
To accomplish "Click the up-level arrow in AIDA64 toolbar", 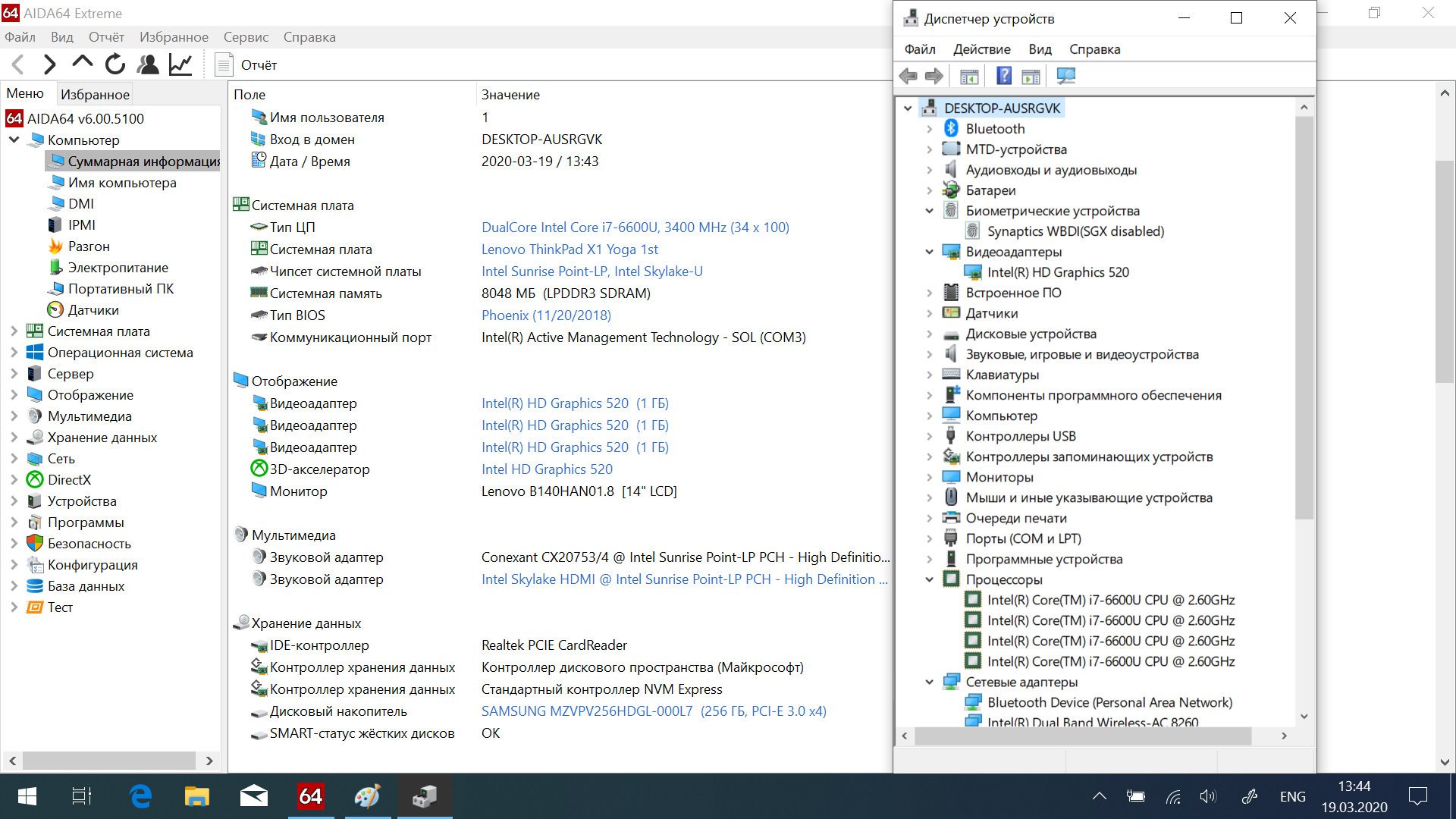I will tap(82, 64).
